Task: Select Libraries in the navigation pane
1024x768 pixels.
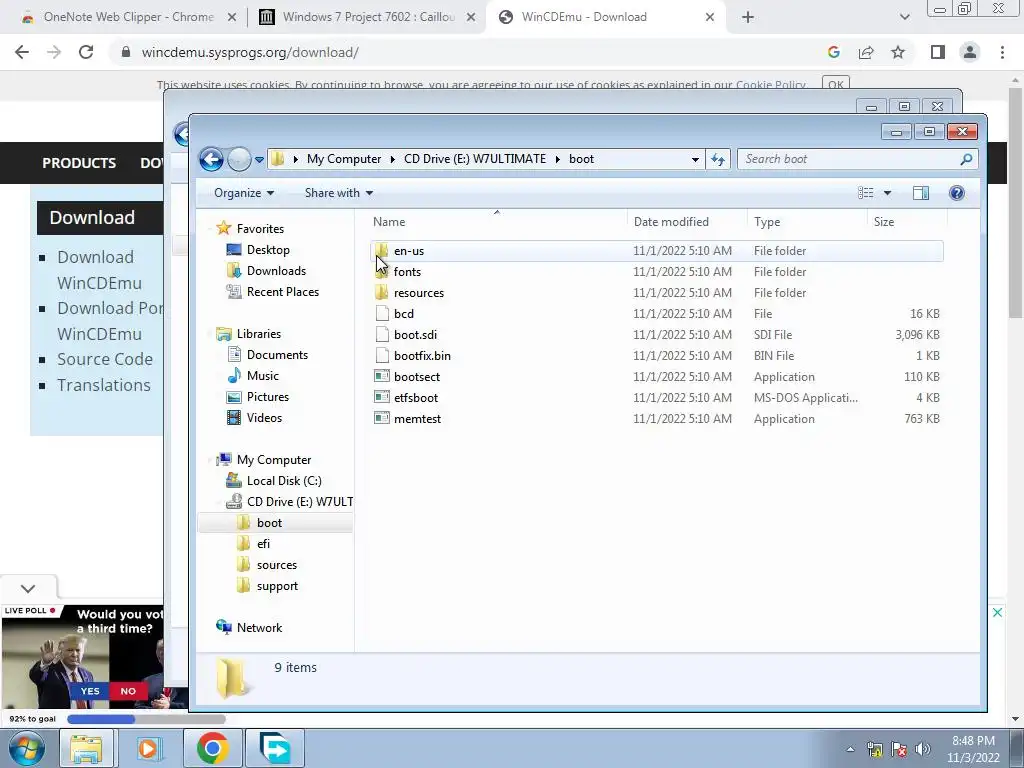Action: click(x=259, y=334)
